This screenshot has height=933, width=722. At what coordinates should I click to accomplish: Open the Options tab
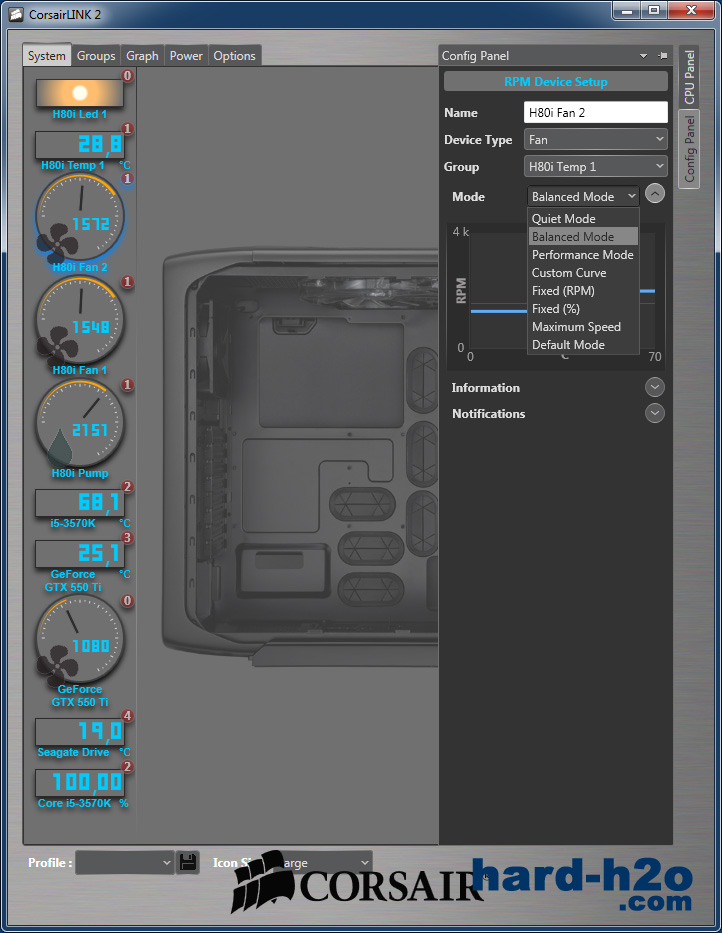[x=235, y=56]
